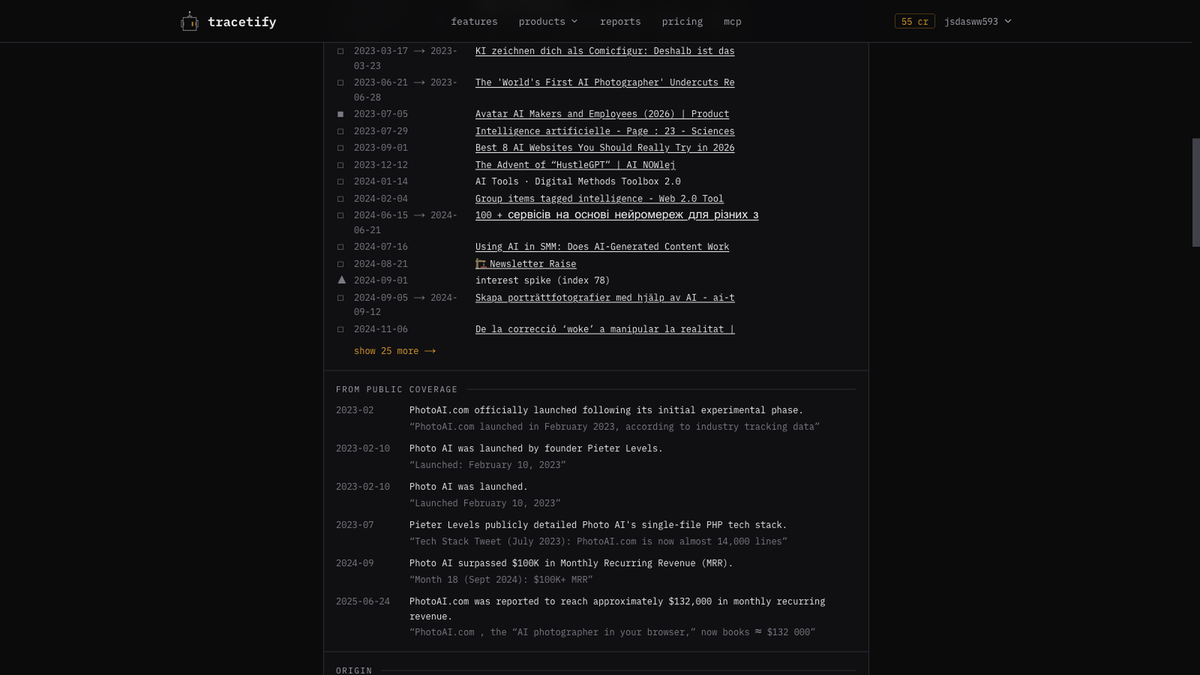Open 'De la correcció woke' link
The width and height of the screenshot is (1200, 675).
[x=604, y=329]
